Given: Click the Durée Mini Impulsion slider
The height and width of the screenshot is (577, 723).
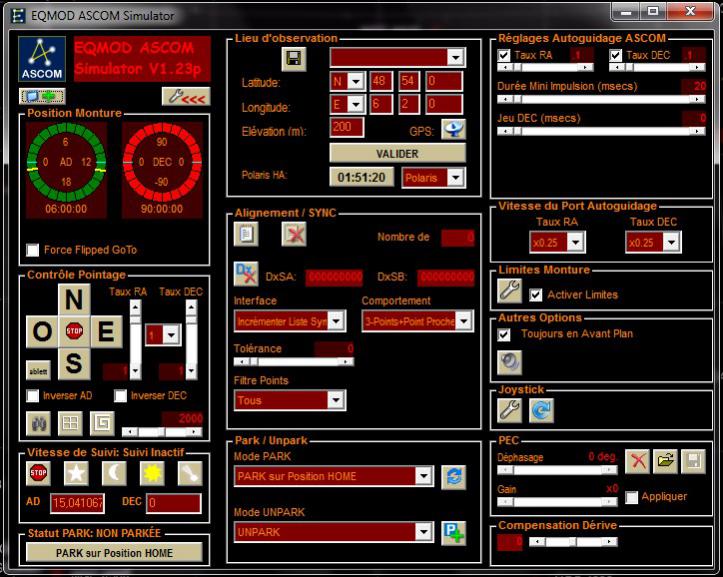Looking at the screenshot, I should click(x=601, y=99).
